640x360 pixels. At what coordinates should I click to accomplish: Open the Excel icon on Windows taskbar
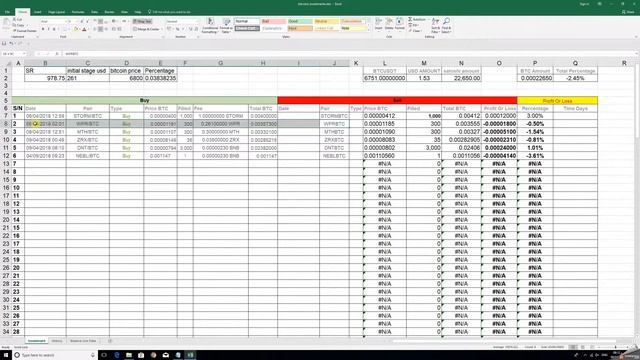tap(190, 355)
